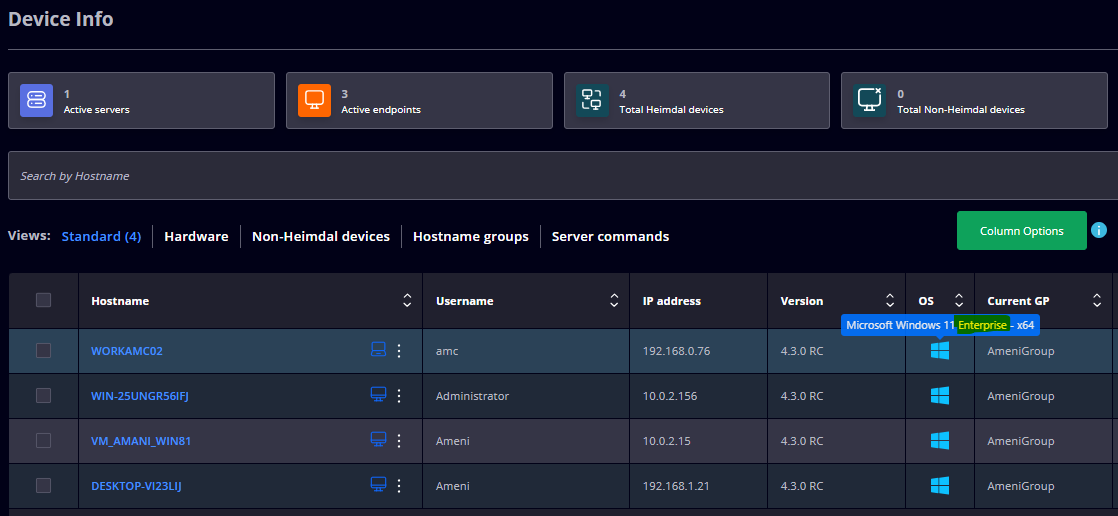This screenshot has height=516, width=1118.
Task: Check the WORKAMC02 row checkbox
Action: pos(43,351)
